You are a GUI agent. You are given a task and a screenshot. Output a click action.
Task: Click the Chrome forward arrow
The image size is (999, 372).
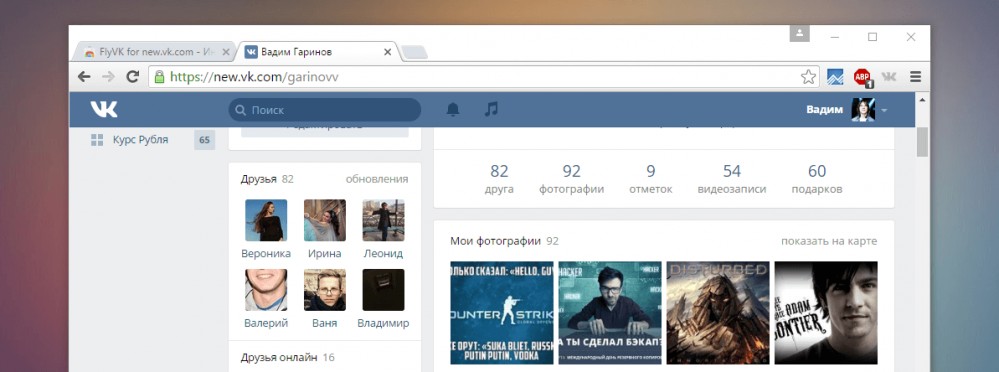coord(108,77)
